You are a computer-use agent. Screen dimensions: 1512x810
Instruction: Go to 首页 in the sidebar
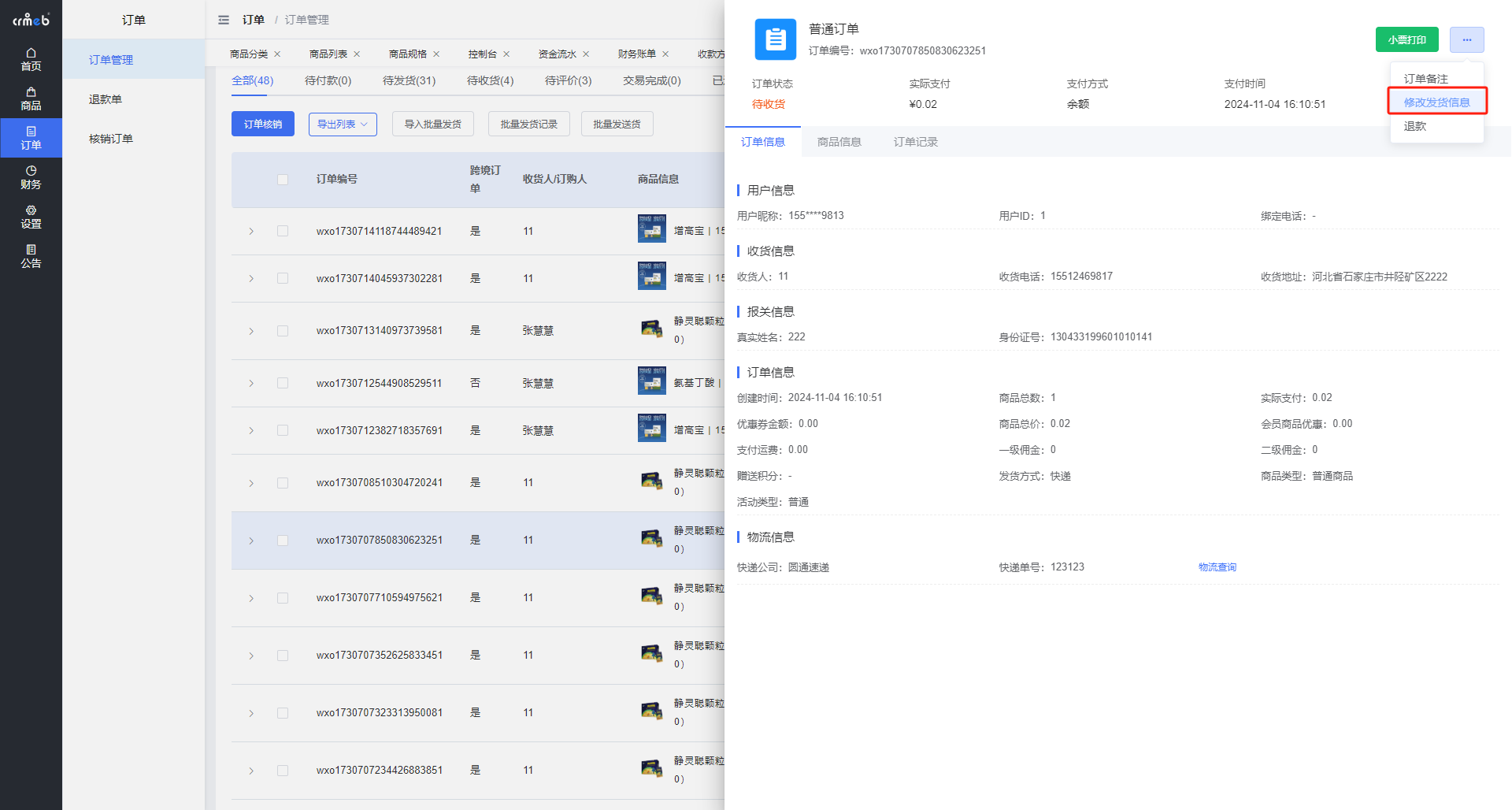31,59
